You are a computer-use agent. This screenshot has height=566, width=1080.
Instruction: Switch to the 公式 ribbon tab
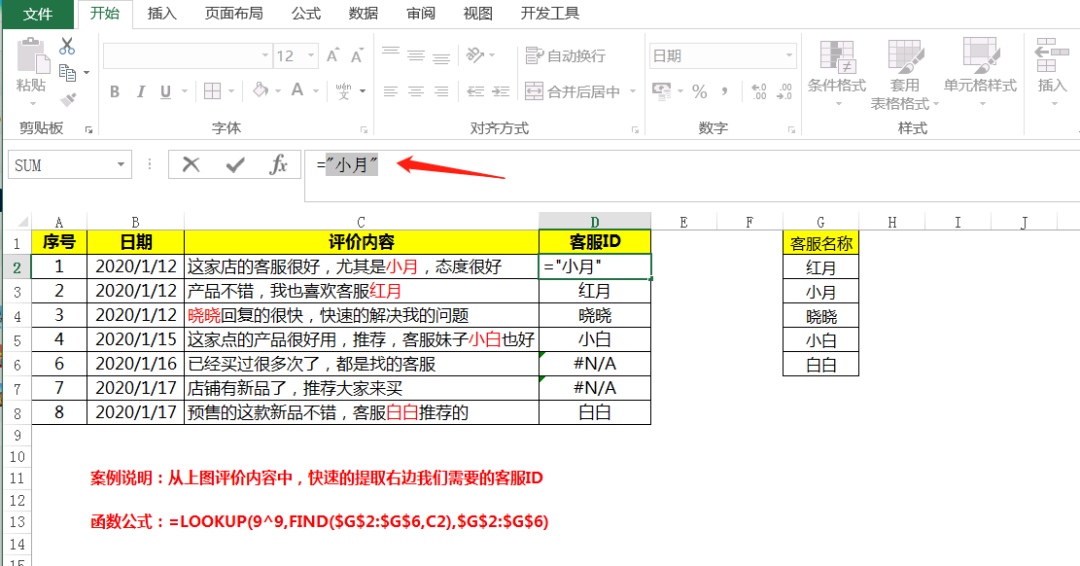pos(306,13)
